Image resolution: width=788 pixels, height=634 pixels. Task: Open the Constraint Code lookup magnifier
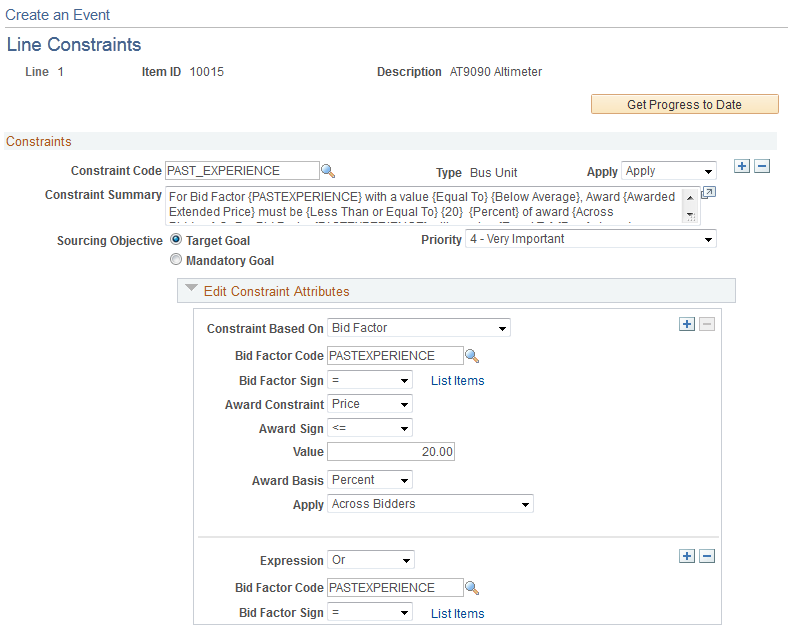[328, 171]
